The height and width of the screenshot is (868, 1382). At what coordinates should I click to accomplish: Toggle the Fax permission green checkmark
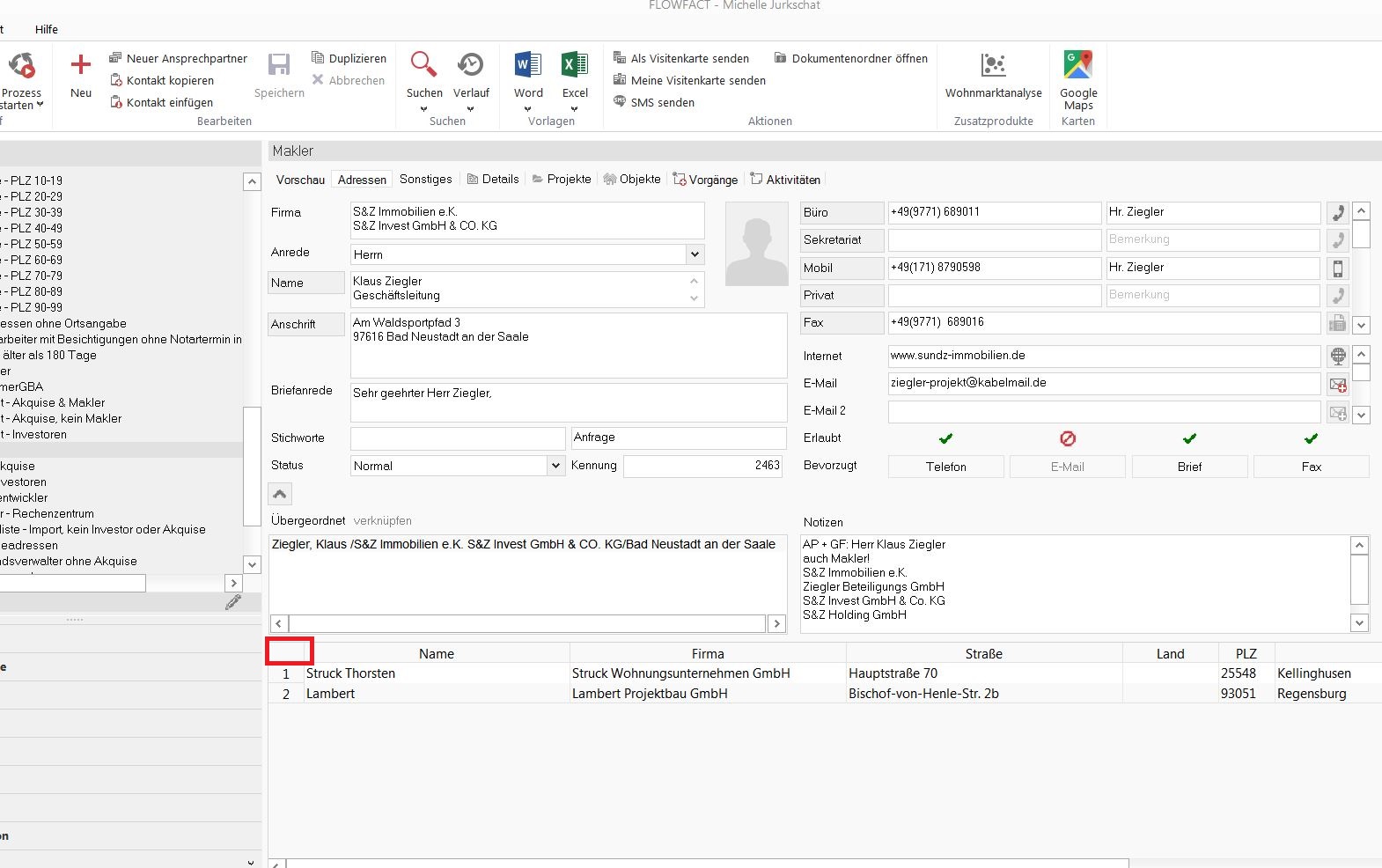[1311, 438]
